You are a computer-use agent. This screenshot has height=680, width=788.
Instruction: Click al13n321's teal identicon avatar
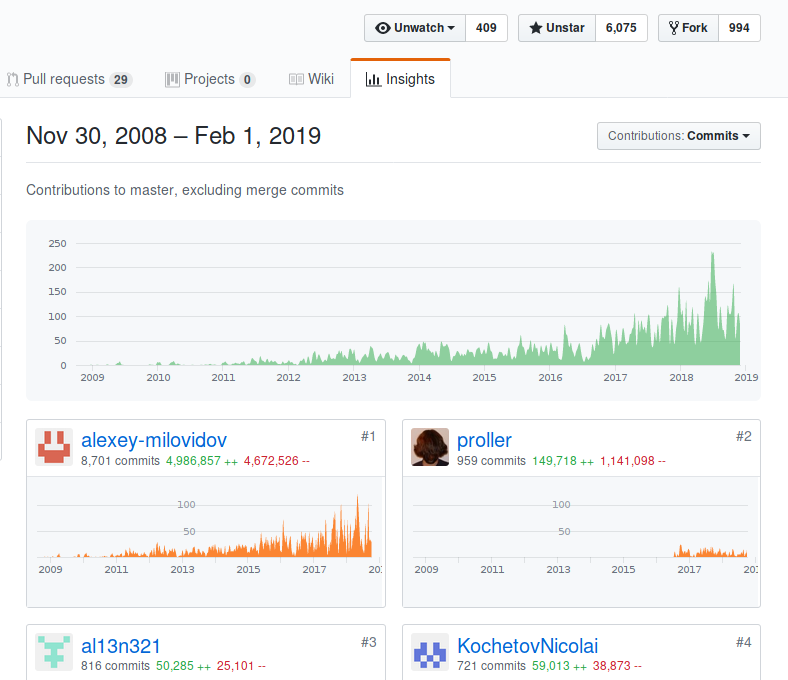[54, 651]
